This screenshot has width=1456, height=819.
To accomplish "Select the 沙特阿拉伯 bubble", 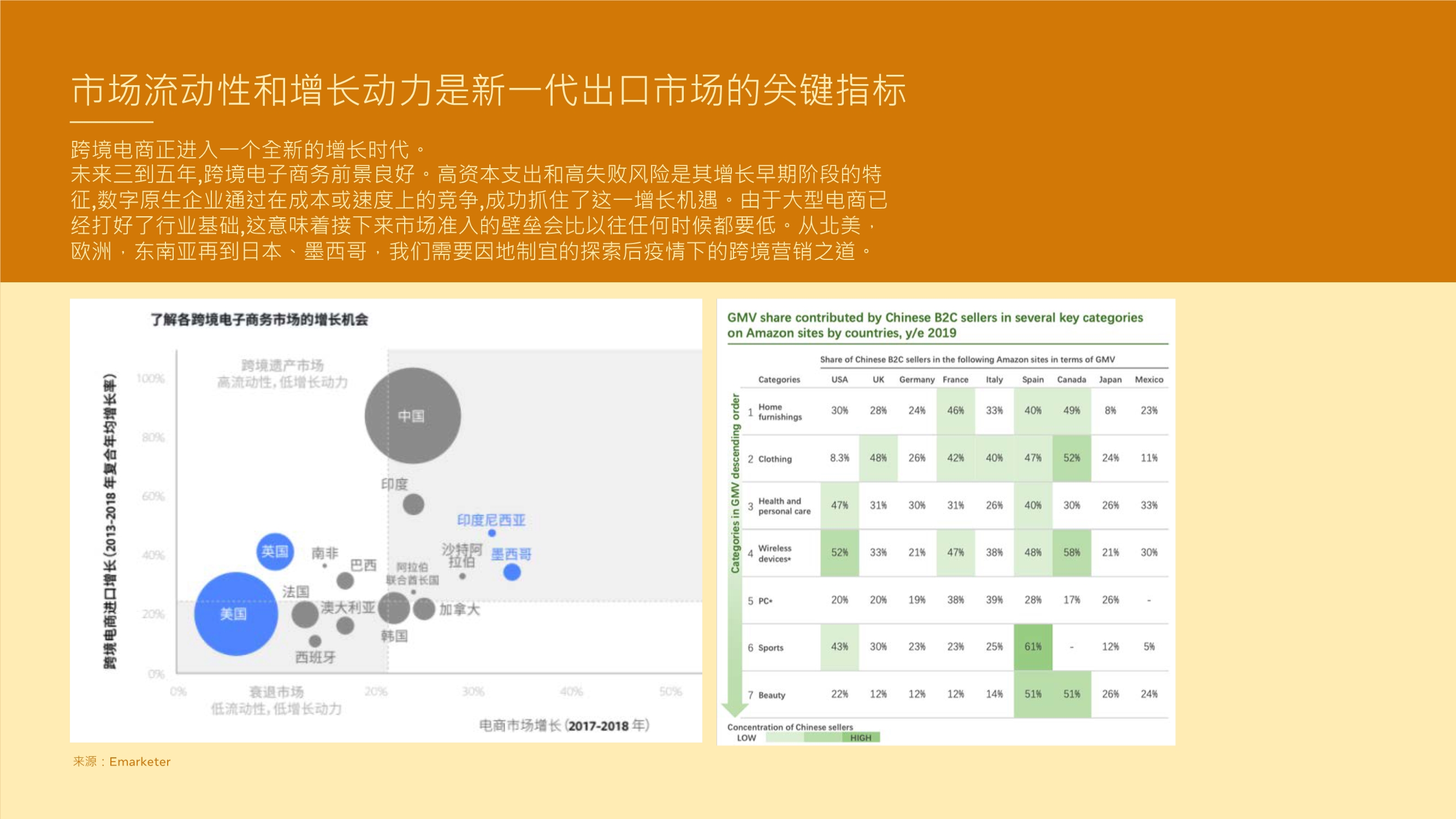I will [x=463, y=578].
